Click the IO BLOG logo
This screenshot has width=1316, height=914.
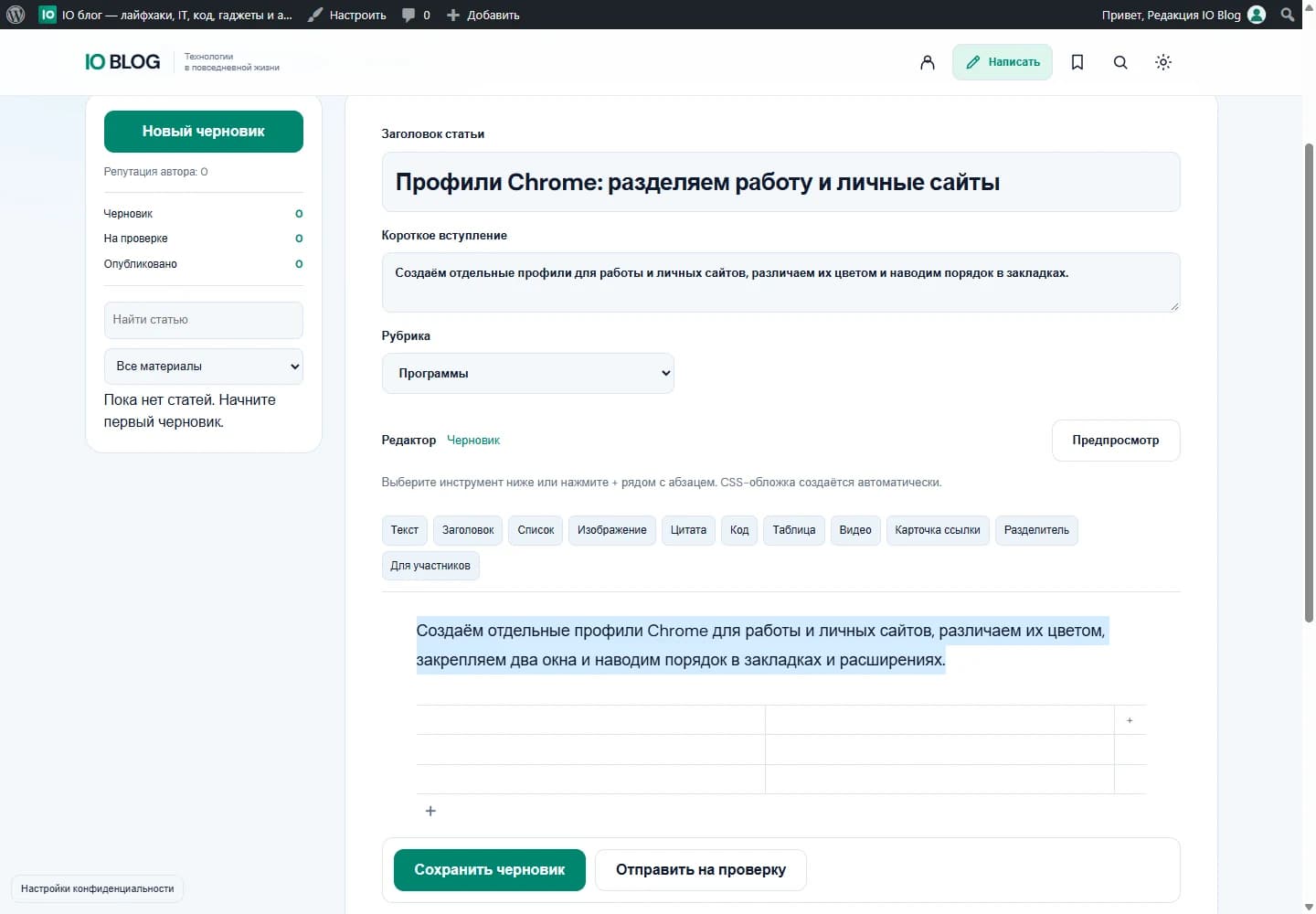122,62
